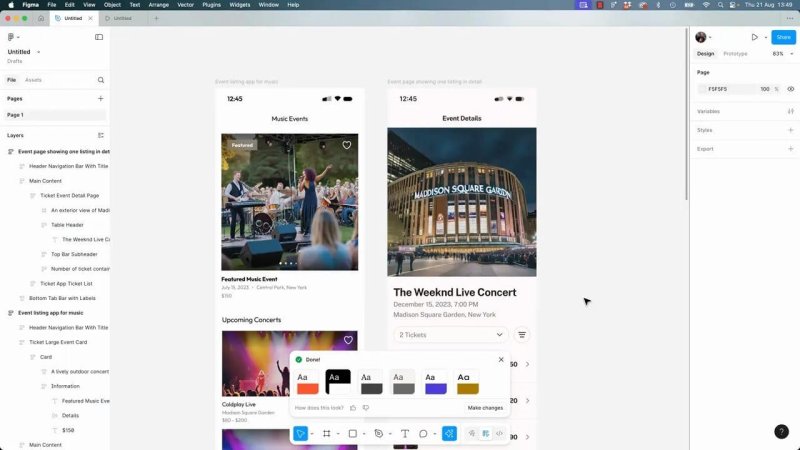The image size is (800, 450).
Task: Add a new style
Action: tap(790, 130)
